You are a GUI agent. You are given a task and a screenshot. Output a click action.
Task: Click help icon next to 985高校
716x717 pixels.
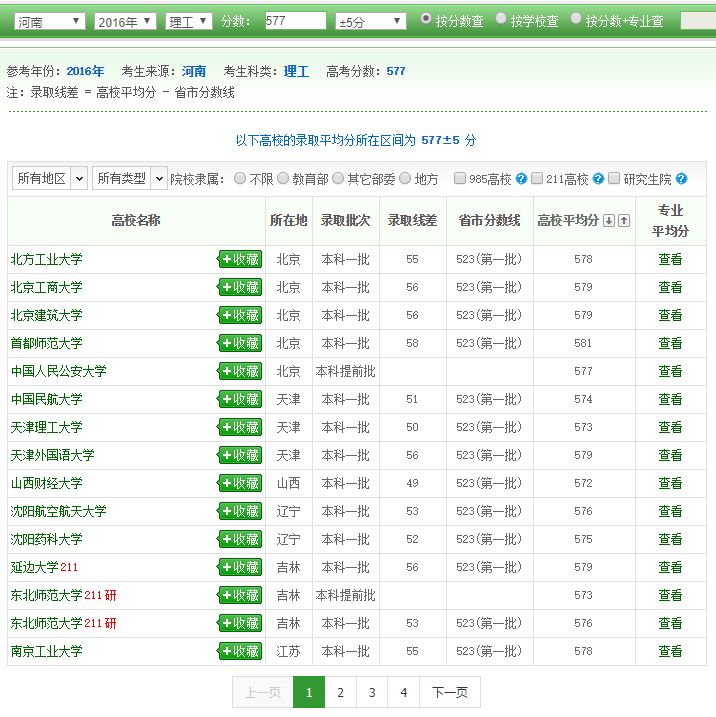[521, 179]
